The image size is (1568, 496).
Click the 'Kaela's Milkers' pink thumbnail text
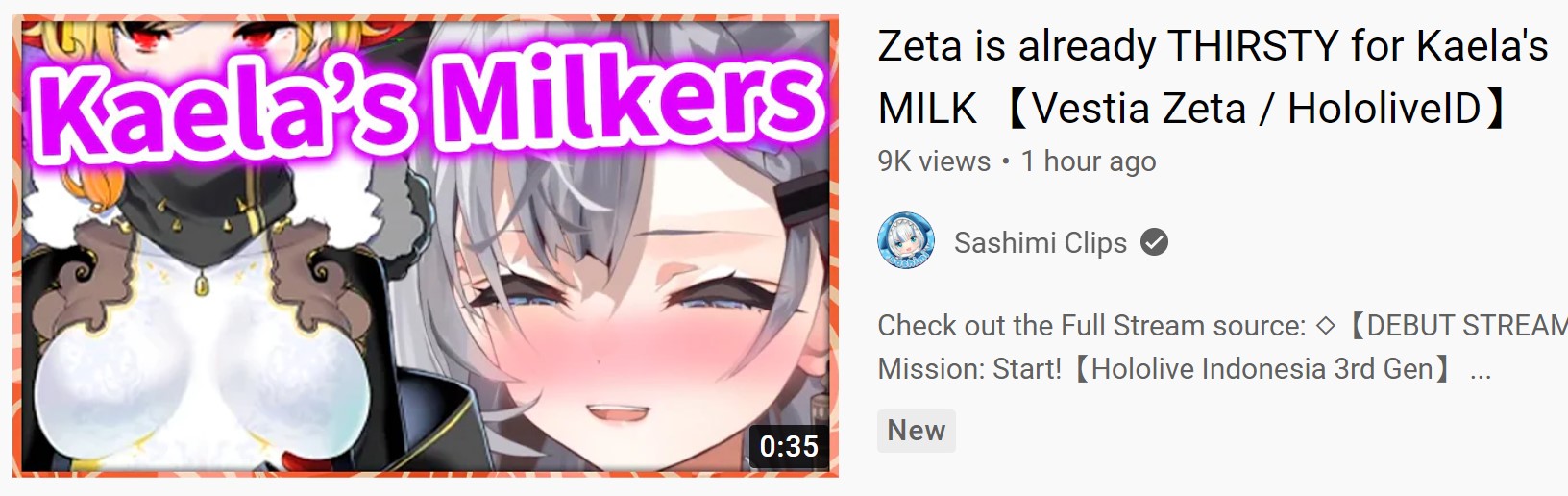[427, 102]
